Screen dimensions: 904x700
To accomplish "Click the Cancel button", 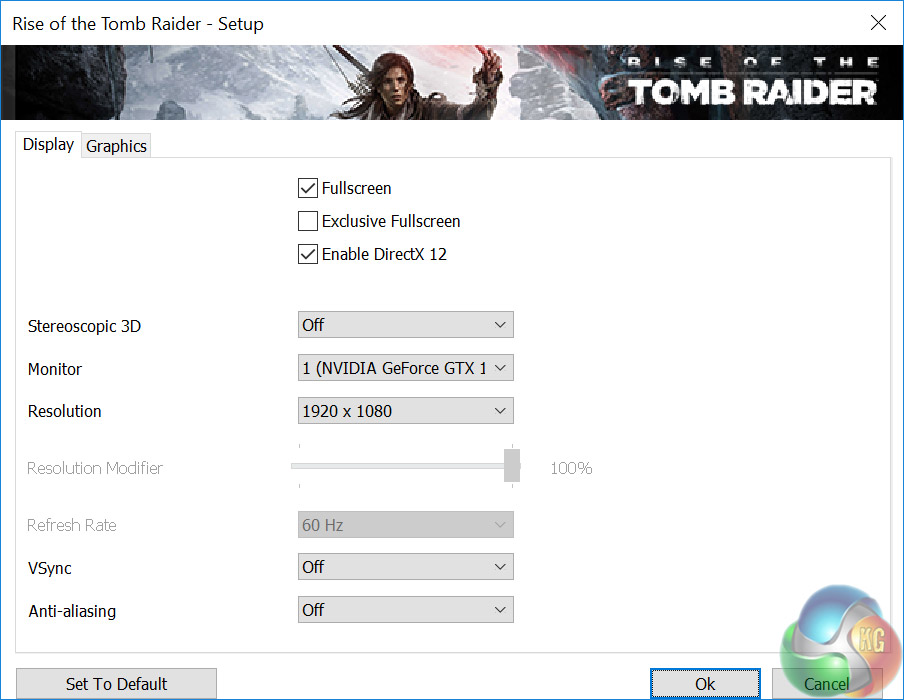I will (x=827, y=684).
